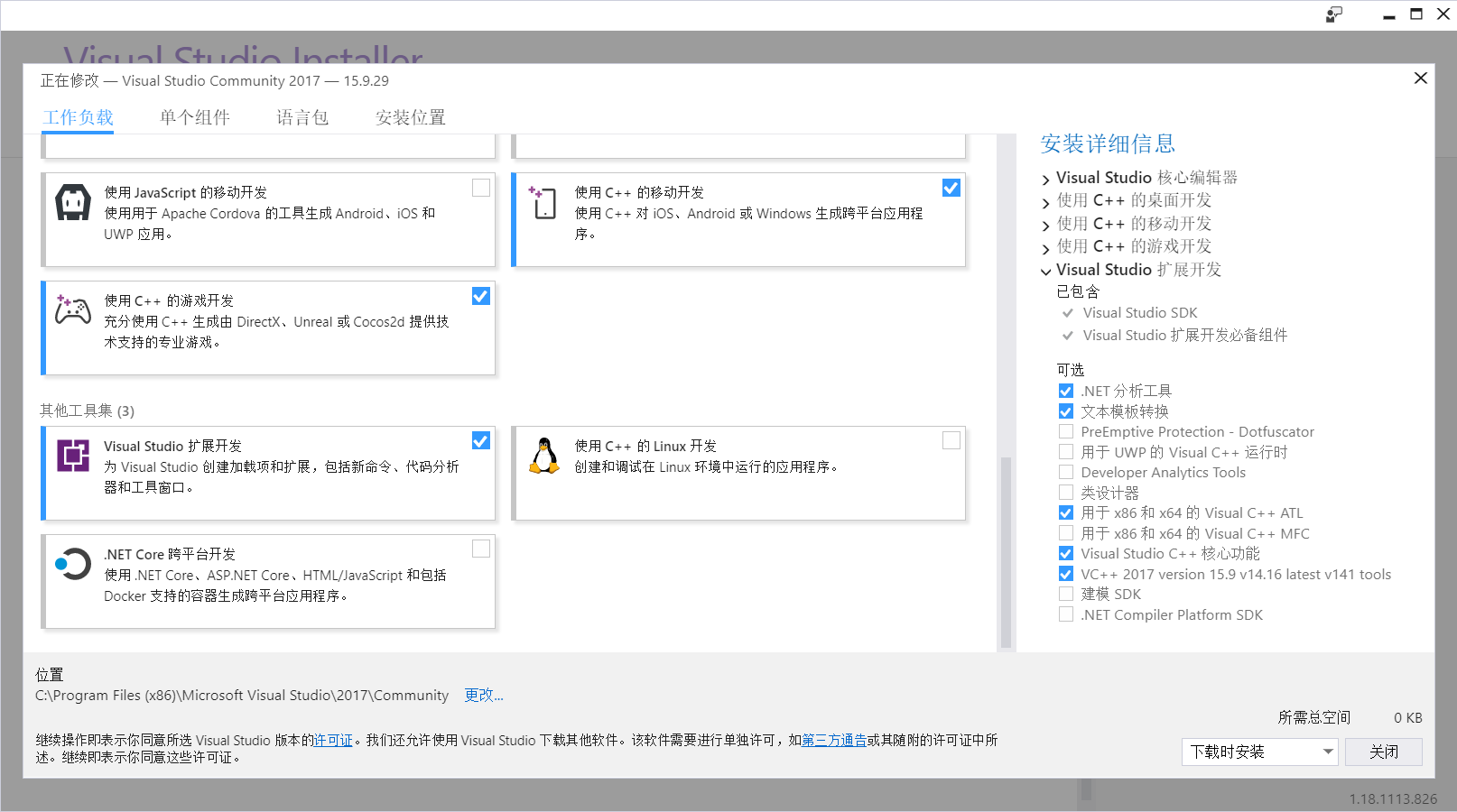Screen dimensions: 1457x812
Task: Uncheck Visual C++ ATL for x86 and x64
Action: 1066,512
